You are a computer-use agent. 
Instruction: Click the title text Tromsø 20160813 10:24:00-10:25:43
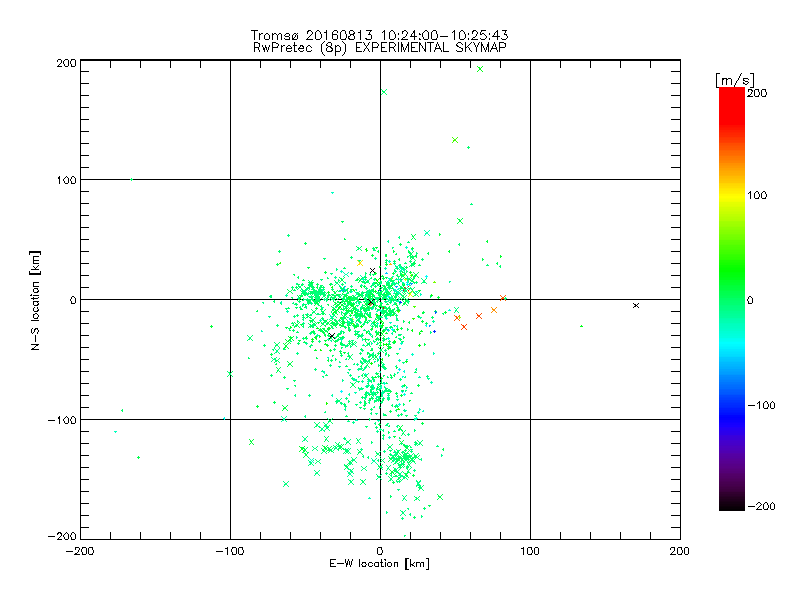380,35
